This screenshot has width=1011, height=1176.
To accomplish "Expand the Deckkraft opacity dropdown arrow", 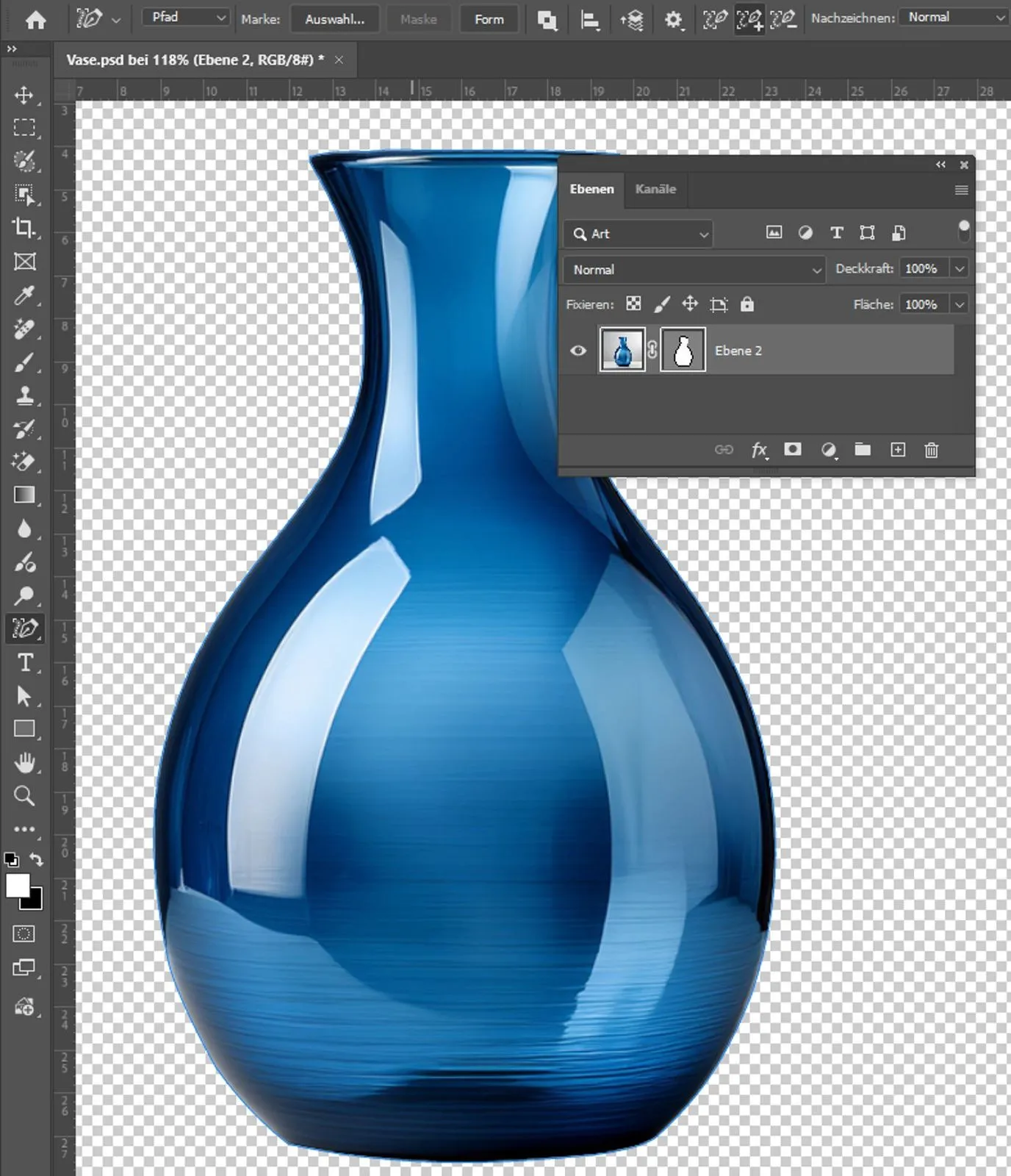I will point(959,269).
